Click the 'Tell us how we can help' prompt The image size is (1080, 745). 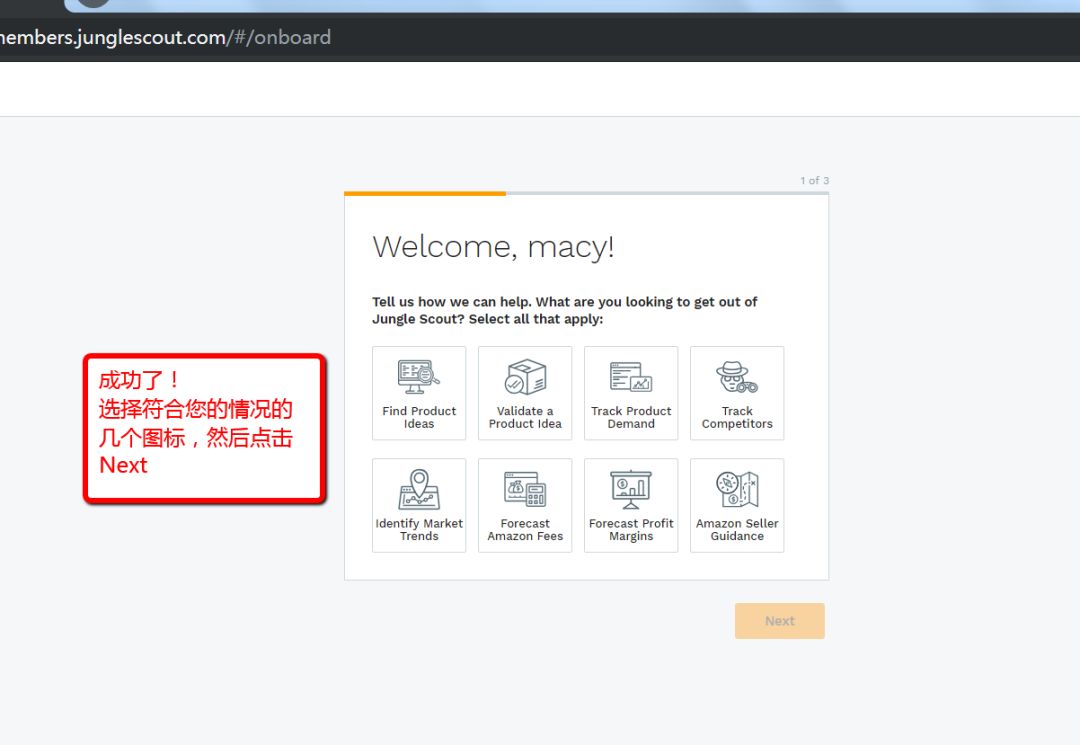(565, 311)
